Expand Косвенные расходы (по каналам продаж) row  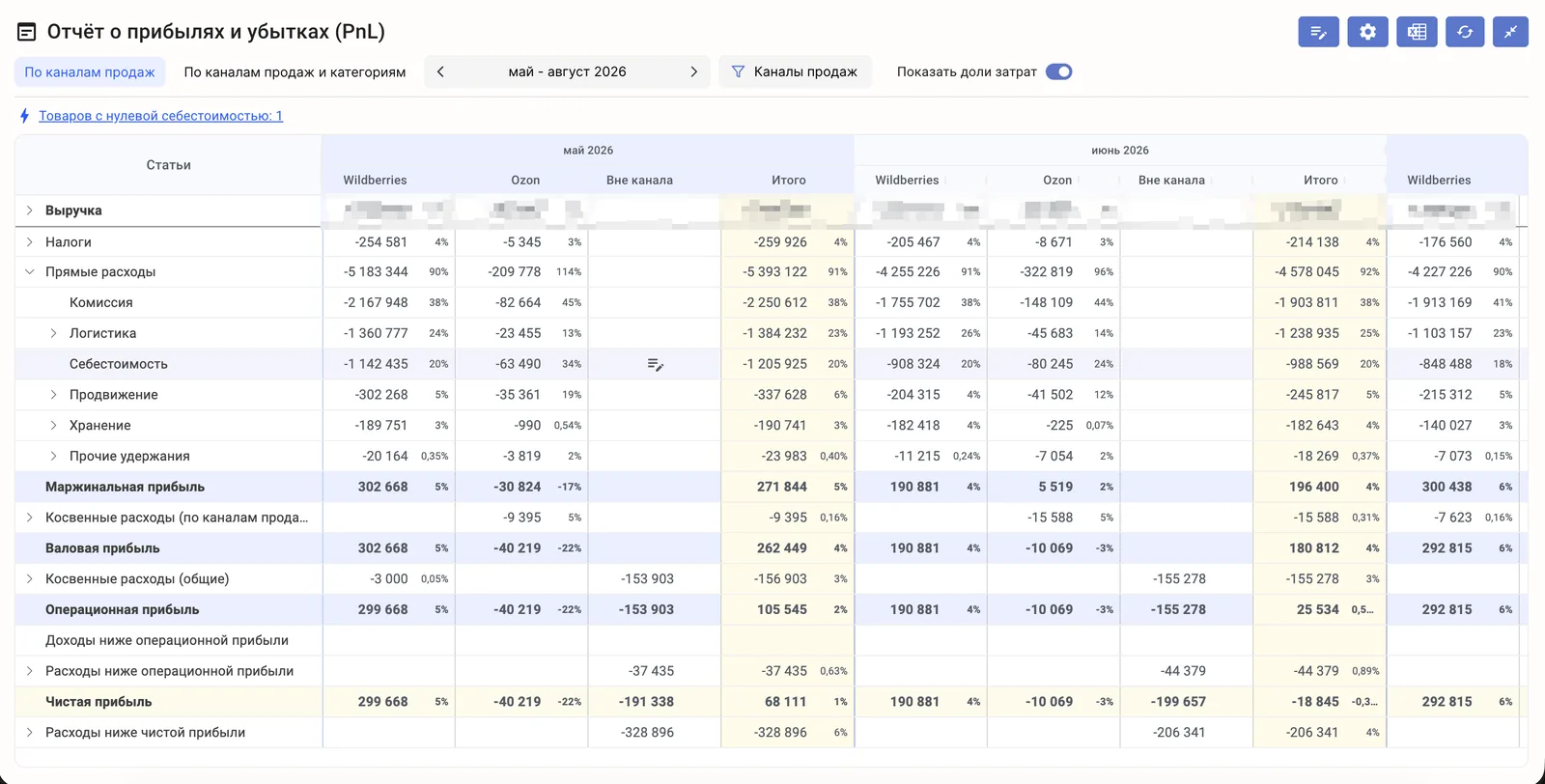29,518
